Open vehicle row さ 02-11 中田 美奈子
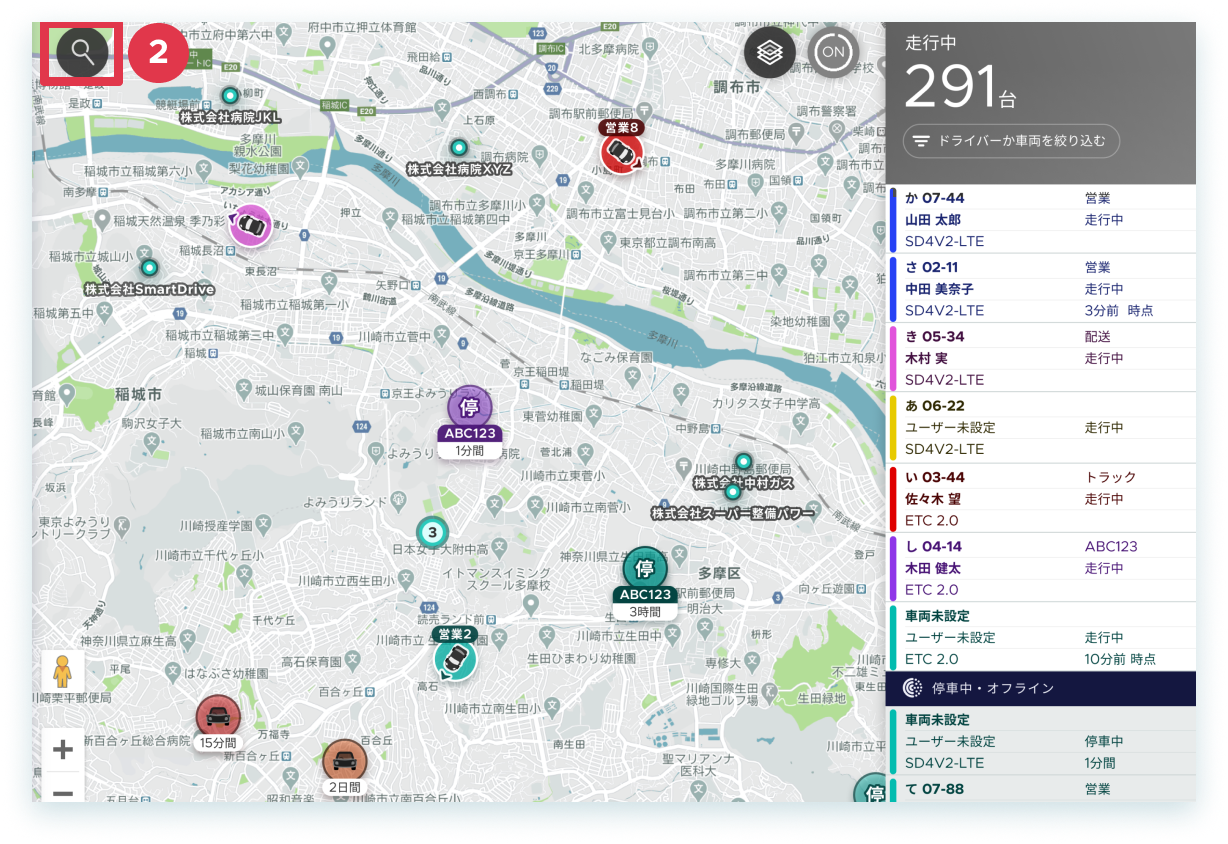Screen dimensions: 1228x844 pyautogui.click(x=1041, y=288)
